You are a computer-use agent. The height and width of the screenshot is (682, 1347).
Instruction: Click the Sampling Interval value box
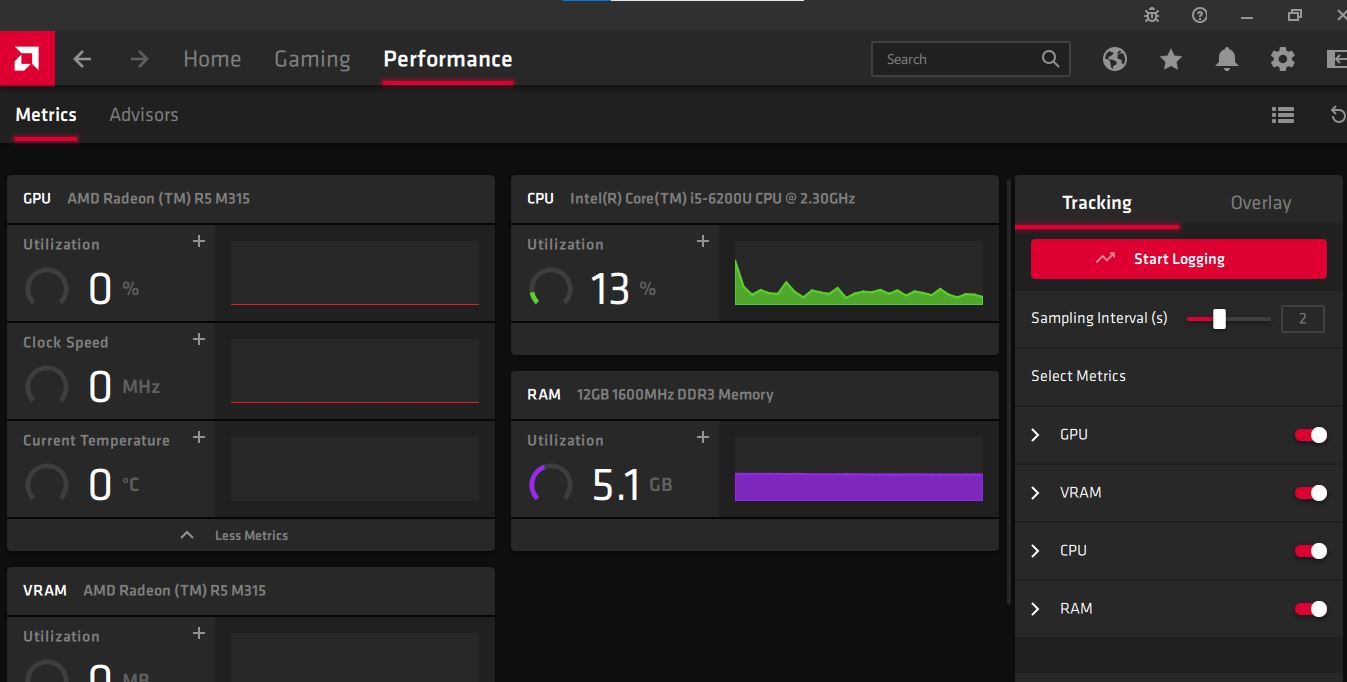pyautogui.click(x=1303, y=319)
